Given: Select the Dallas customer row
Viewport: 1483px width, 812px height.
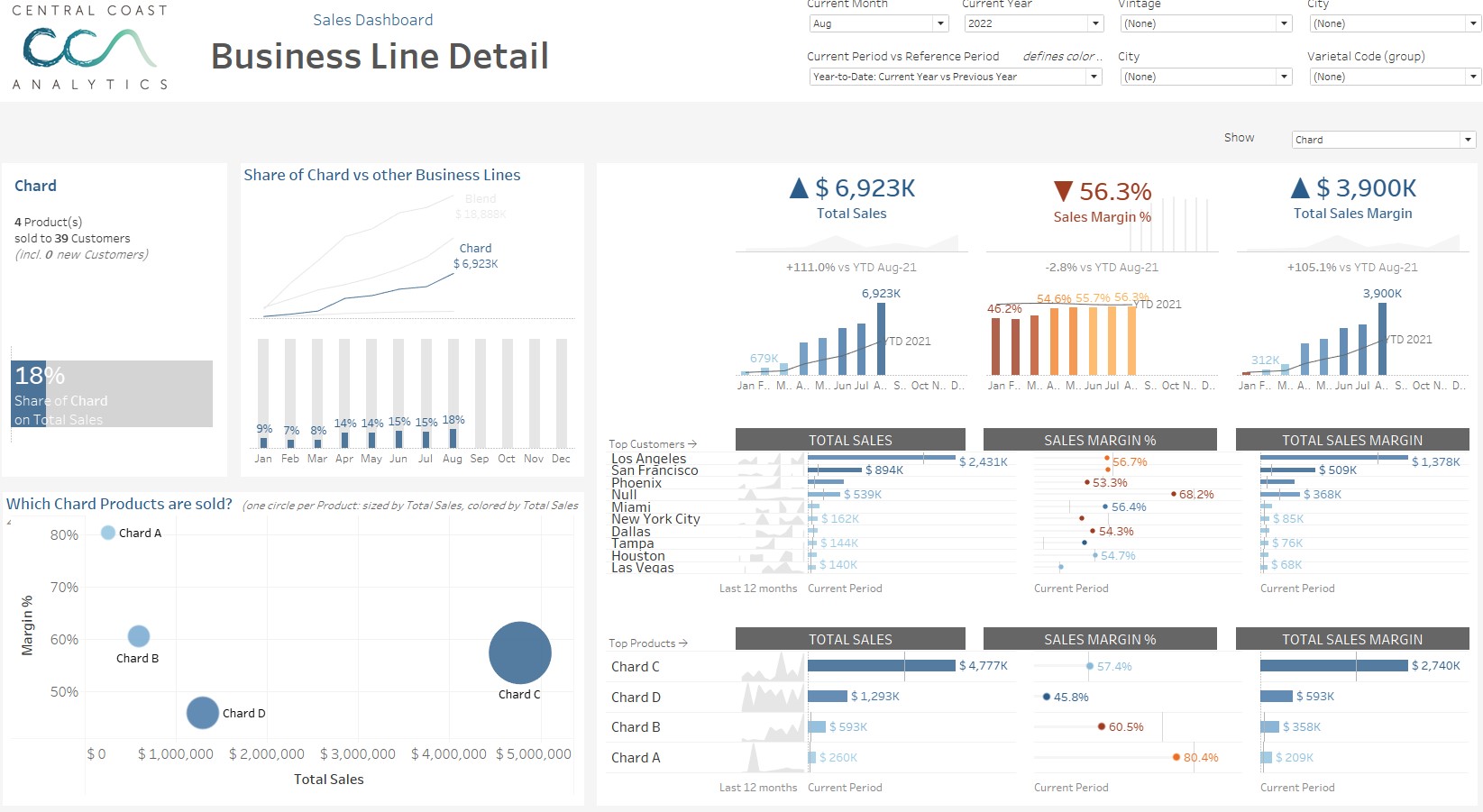Looking at the screenshot, I should tap(631, 532).
